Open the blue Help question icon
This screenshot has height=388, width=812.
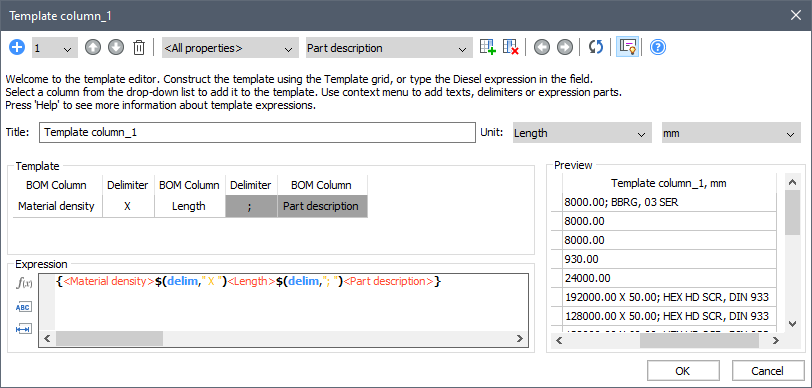click(658, 48)
